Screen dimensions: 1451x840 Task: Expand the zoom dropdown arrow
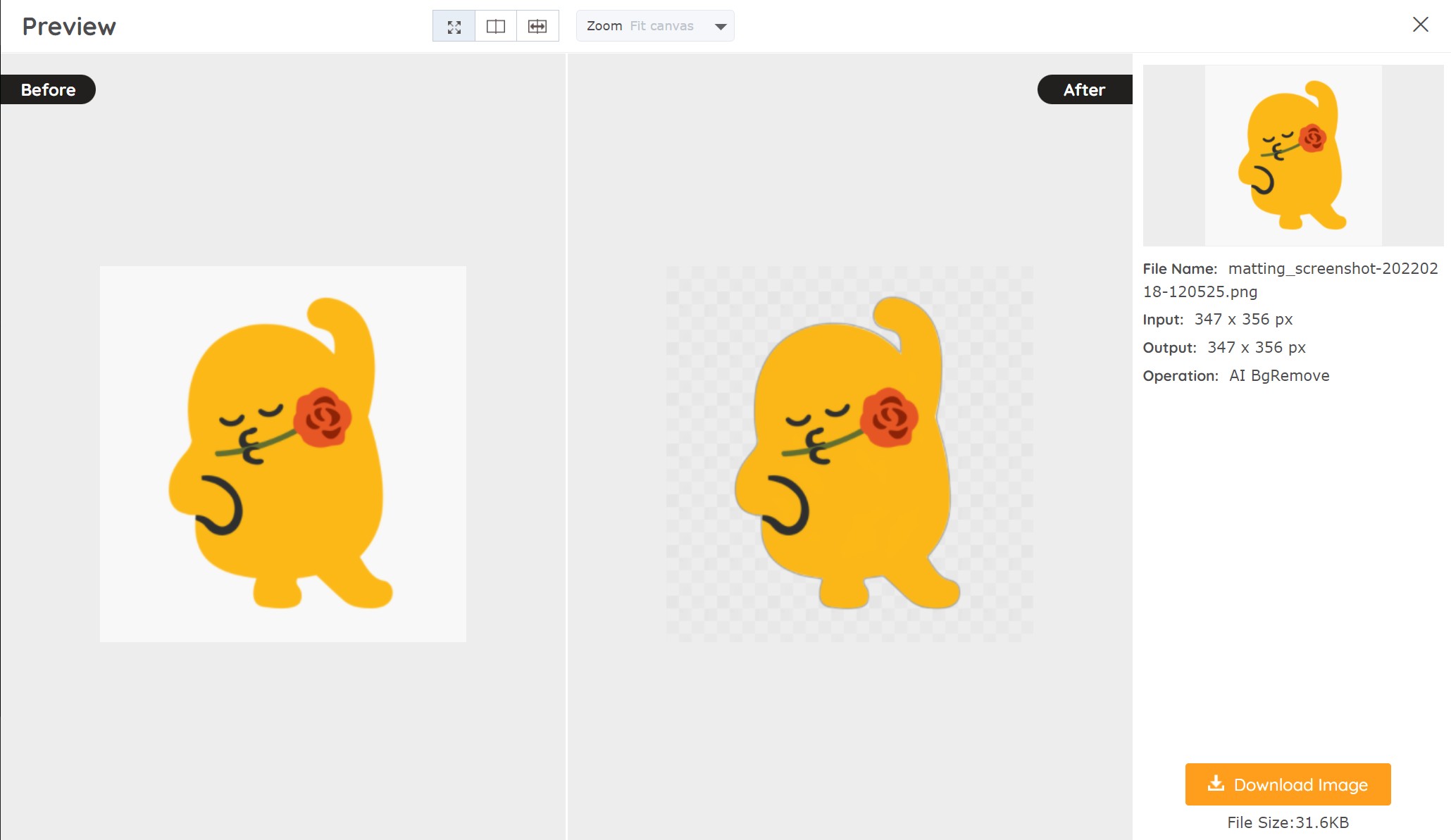[x=720, y=27]
